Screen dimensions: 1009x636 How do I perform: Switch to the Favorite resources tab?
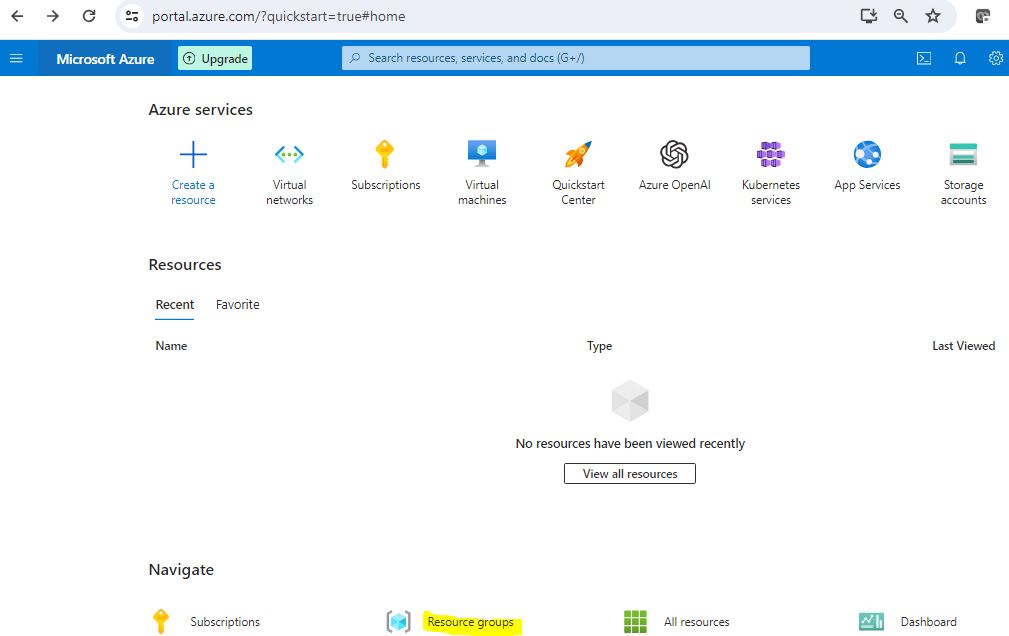(237, 305)
